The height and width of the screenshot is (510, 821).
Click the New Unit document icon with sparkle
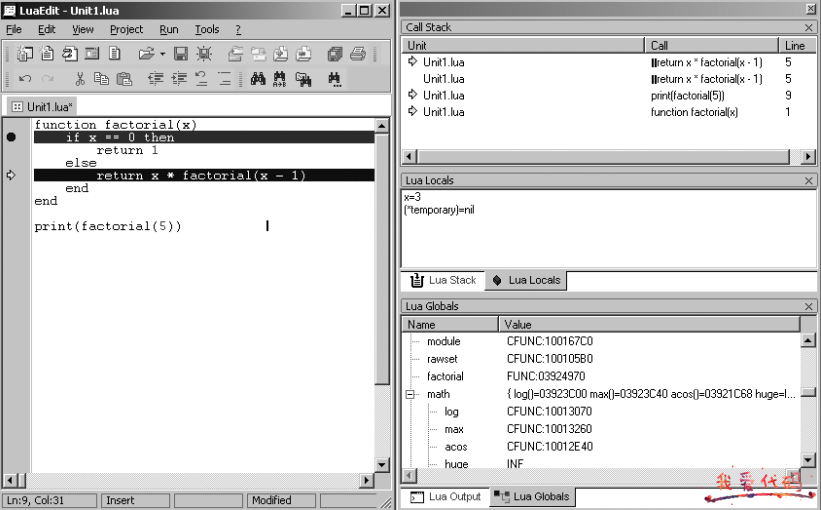[47, 53]
